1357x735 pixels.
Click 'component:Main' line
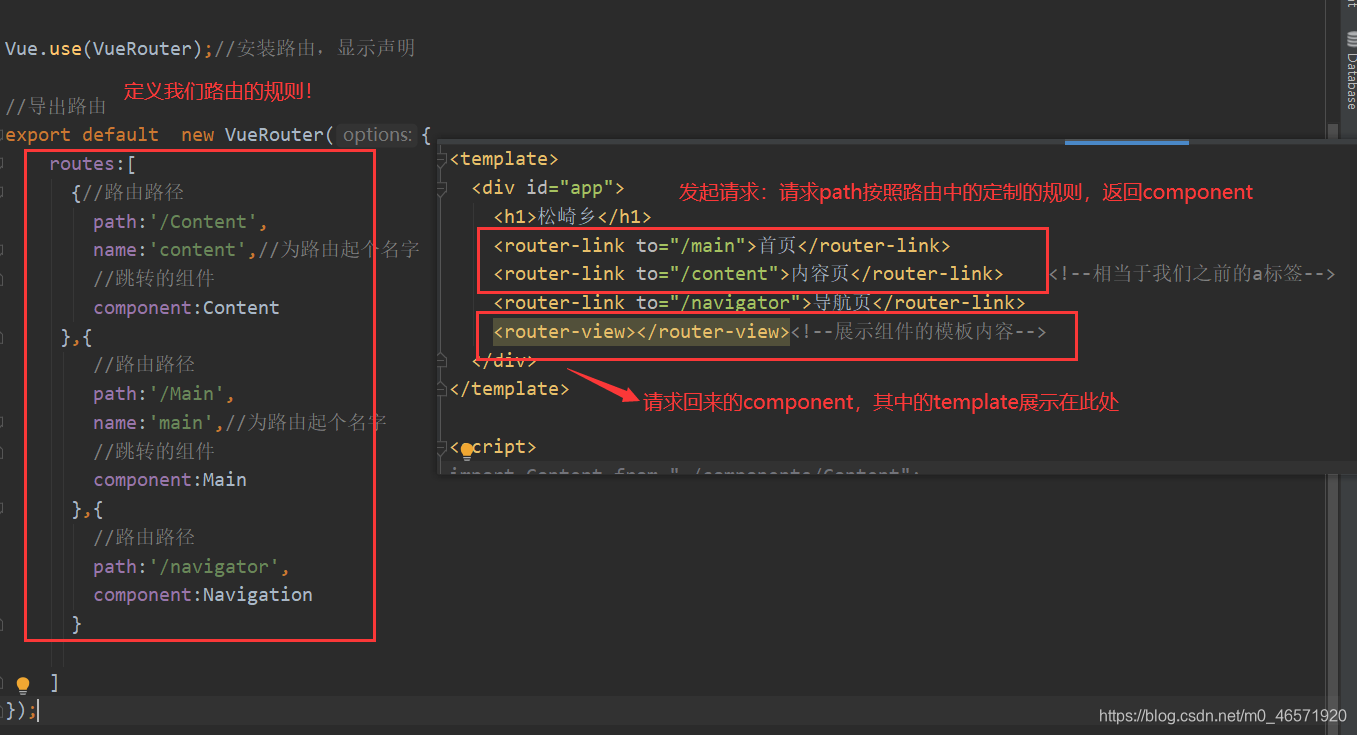pos(170,479)
